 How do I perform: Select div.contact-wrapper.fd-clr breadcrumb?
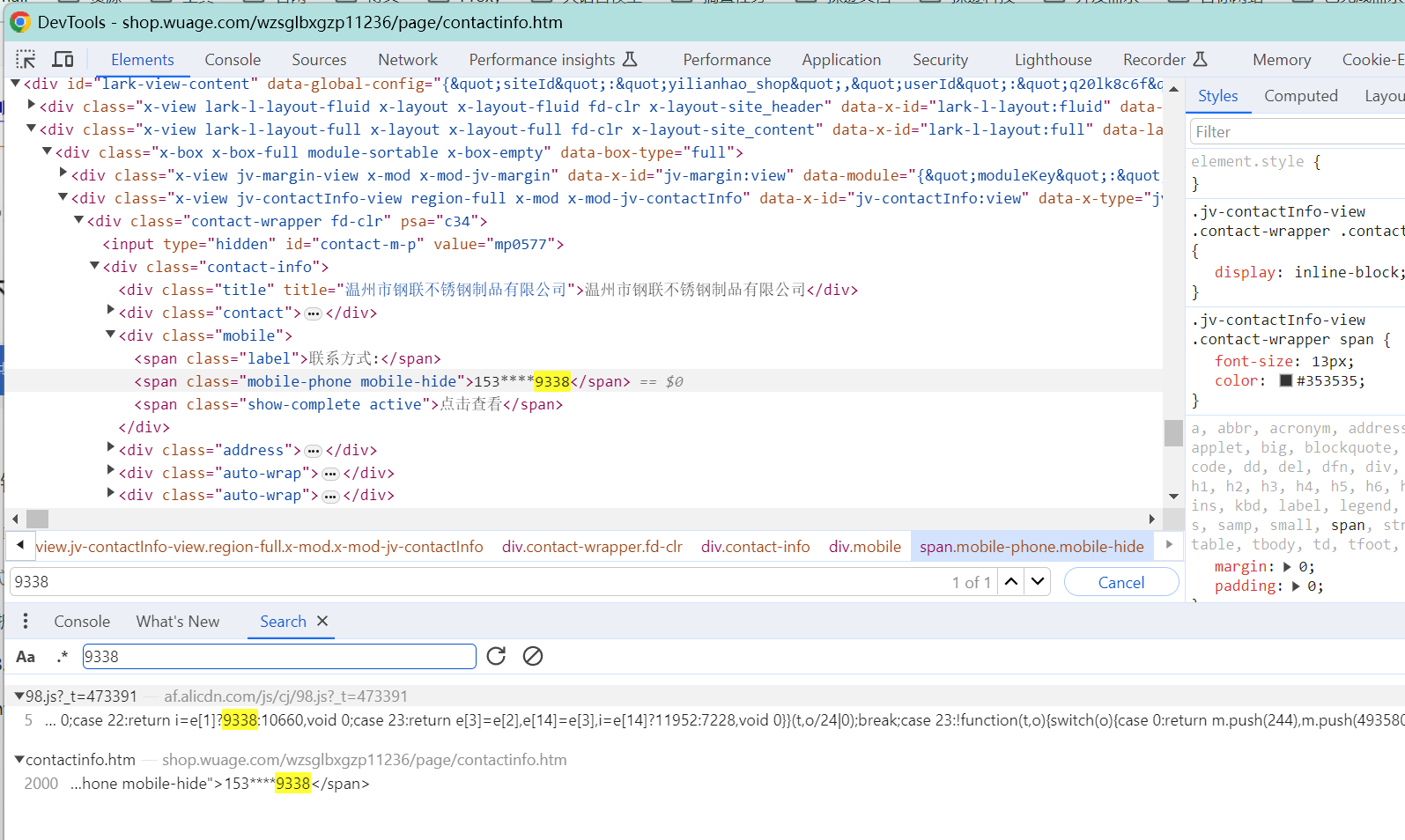592,547
